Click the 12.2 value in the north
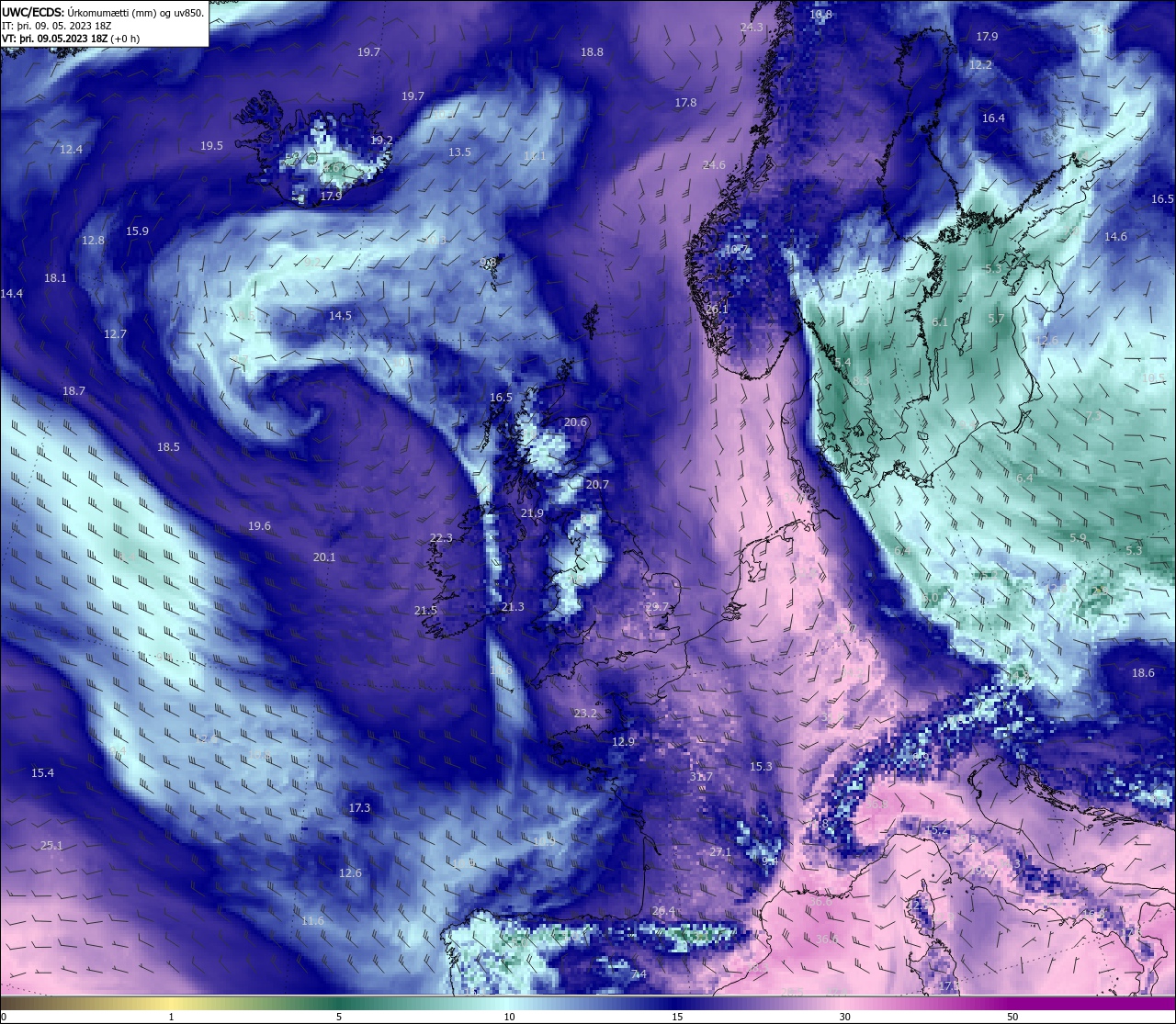 coord(980,65)
